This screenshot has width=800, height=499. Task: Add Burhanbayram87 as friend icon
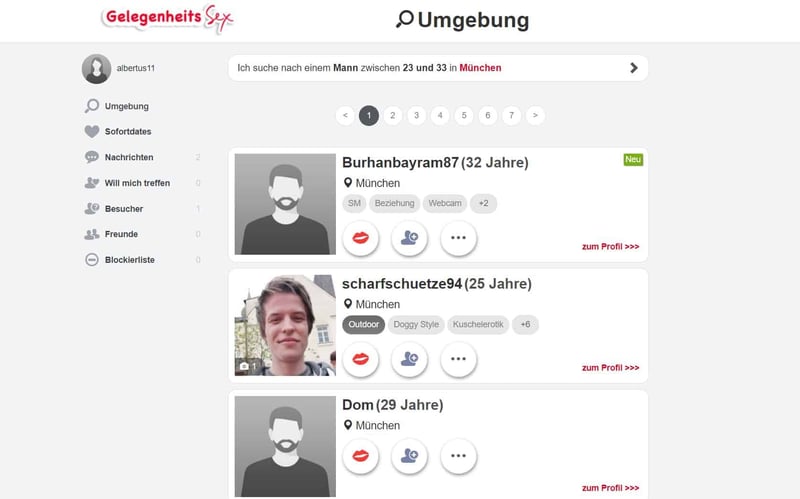(409, 238)
